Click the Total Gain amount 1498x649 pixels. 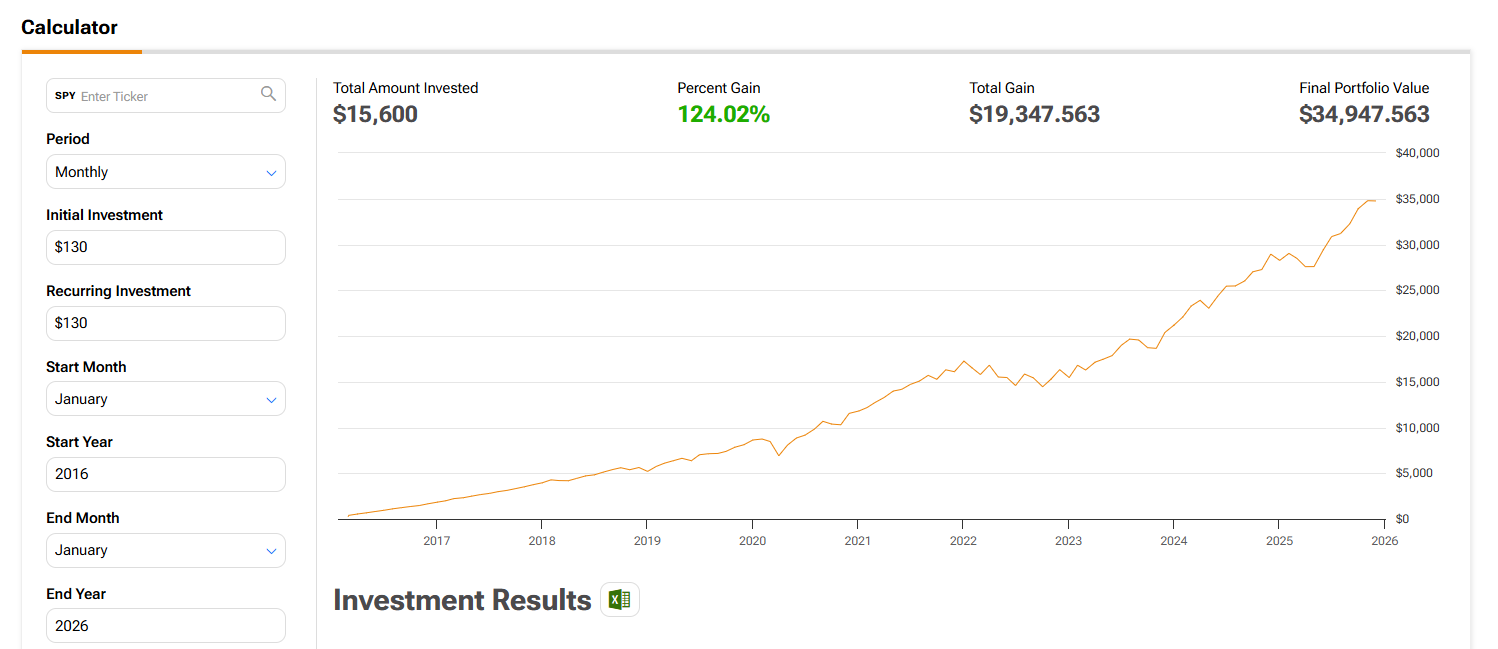tap(1034, 115)
